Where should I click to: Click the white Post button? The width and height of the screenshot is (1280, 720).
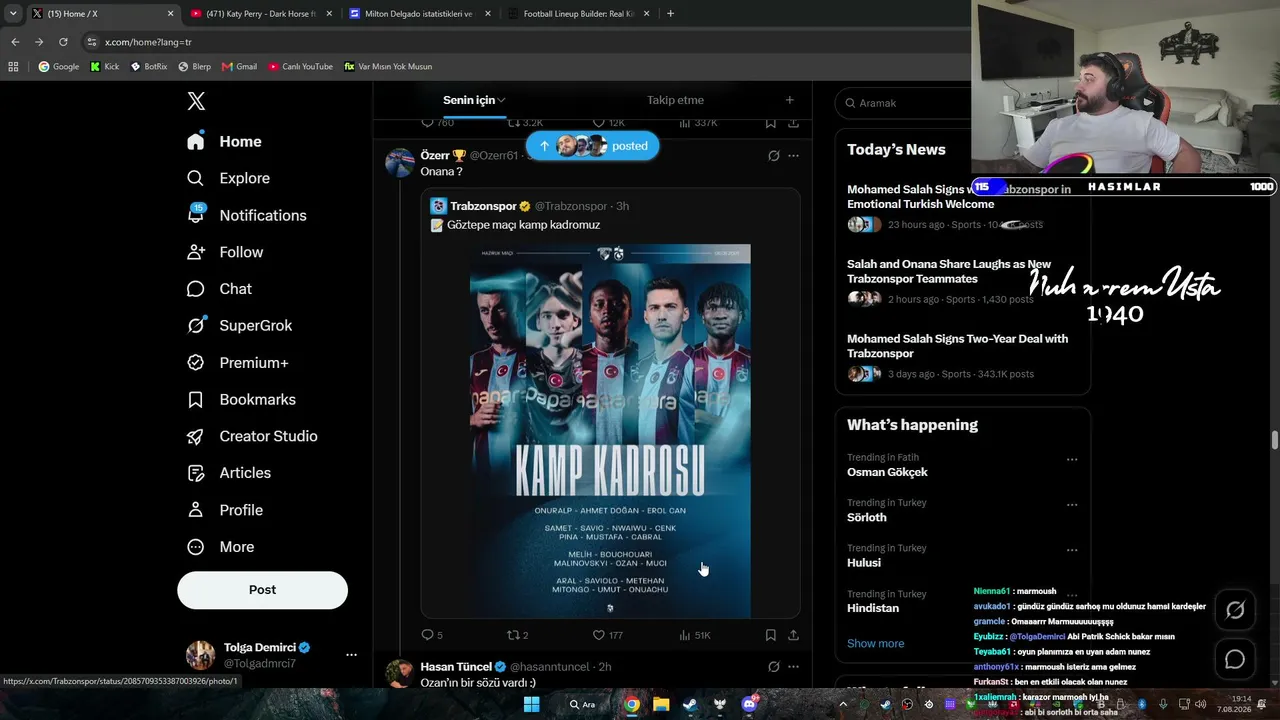262,590
